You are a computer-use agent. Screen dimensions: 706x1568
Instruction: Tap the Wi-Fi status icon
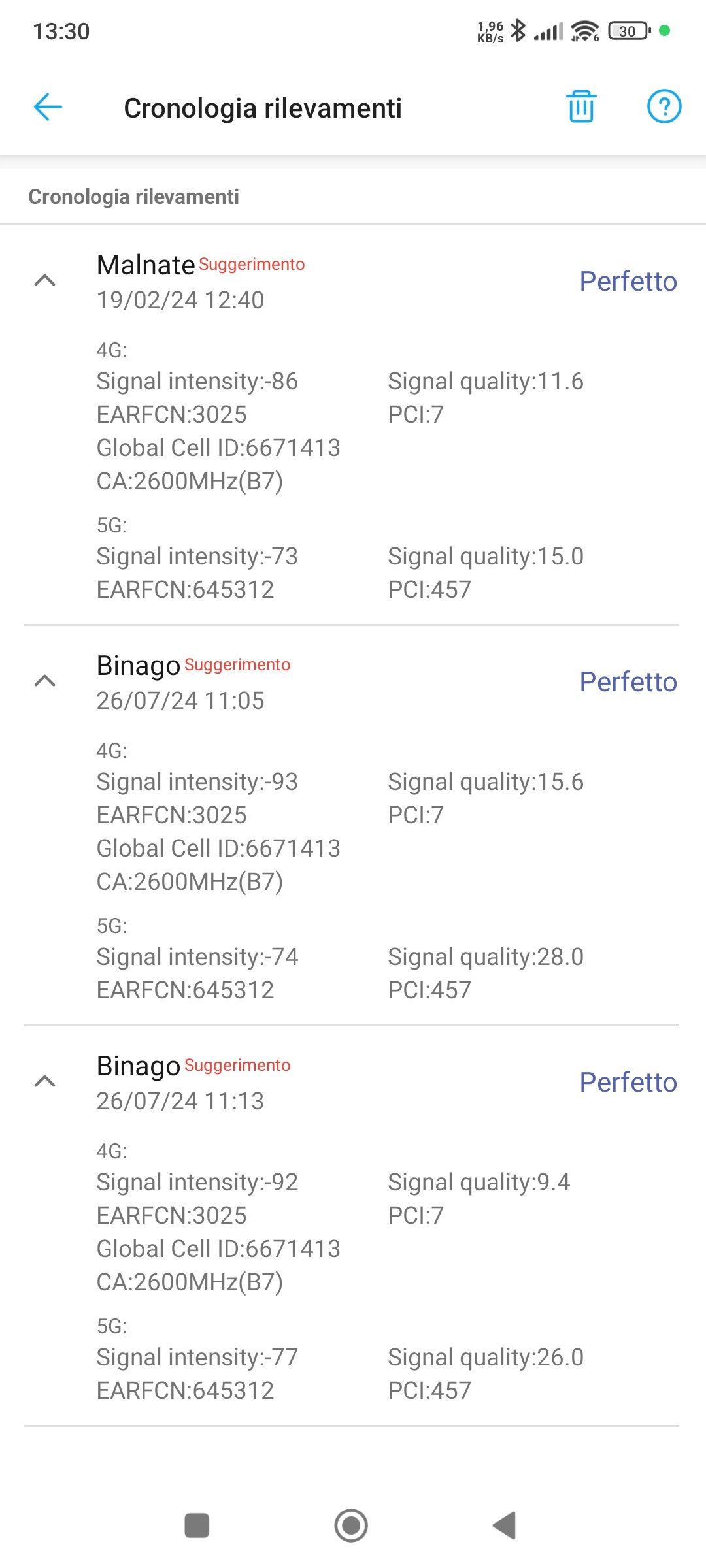coord(584,31)
